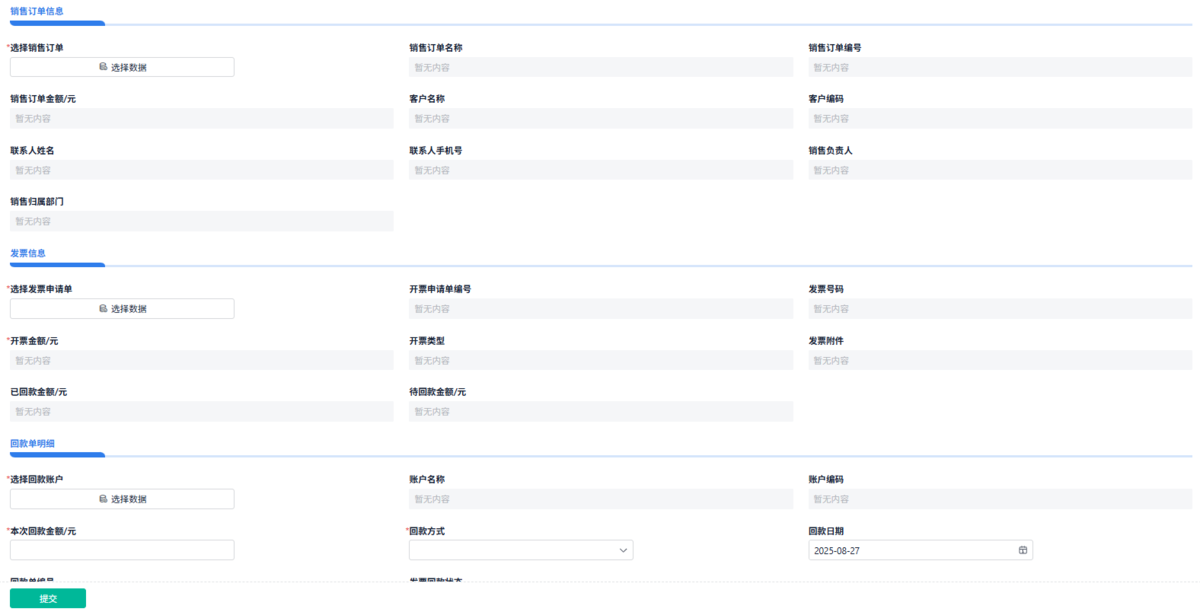This screenshot has width=1200, height=612.
Task: Click the 销售订单编号 field
Action: pyautogui.click(x=1000, y=67)
